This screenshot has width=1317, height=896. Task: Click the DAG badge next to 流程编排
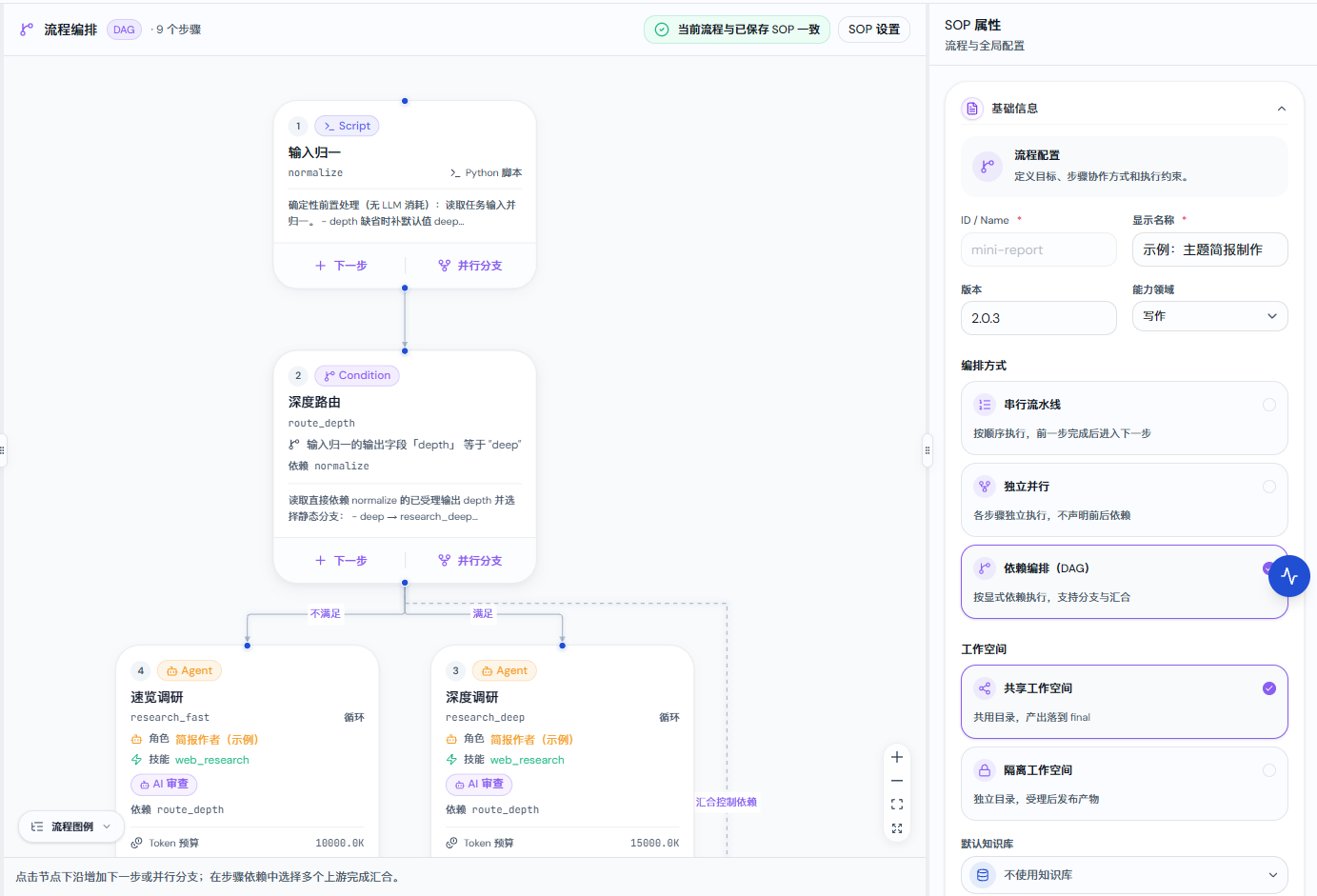124,30
